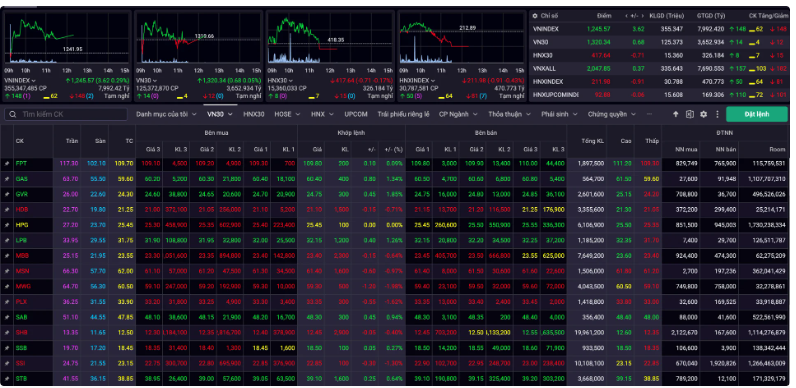The width and height of the screenshot is (796, 388).
Task: Pin the SSB row
Action: [x=7, y=348]
